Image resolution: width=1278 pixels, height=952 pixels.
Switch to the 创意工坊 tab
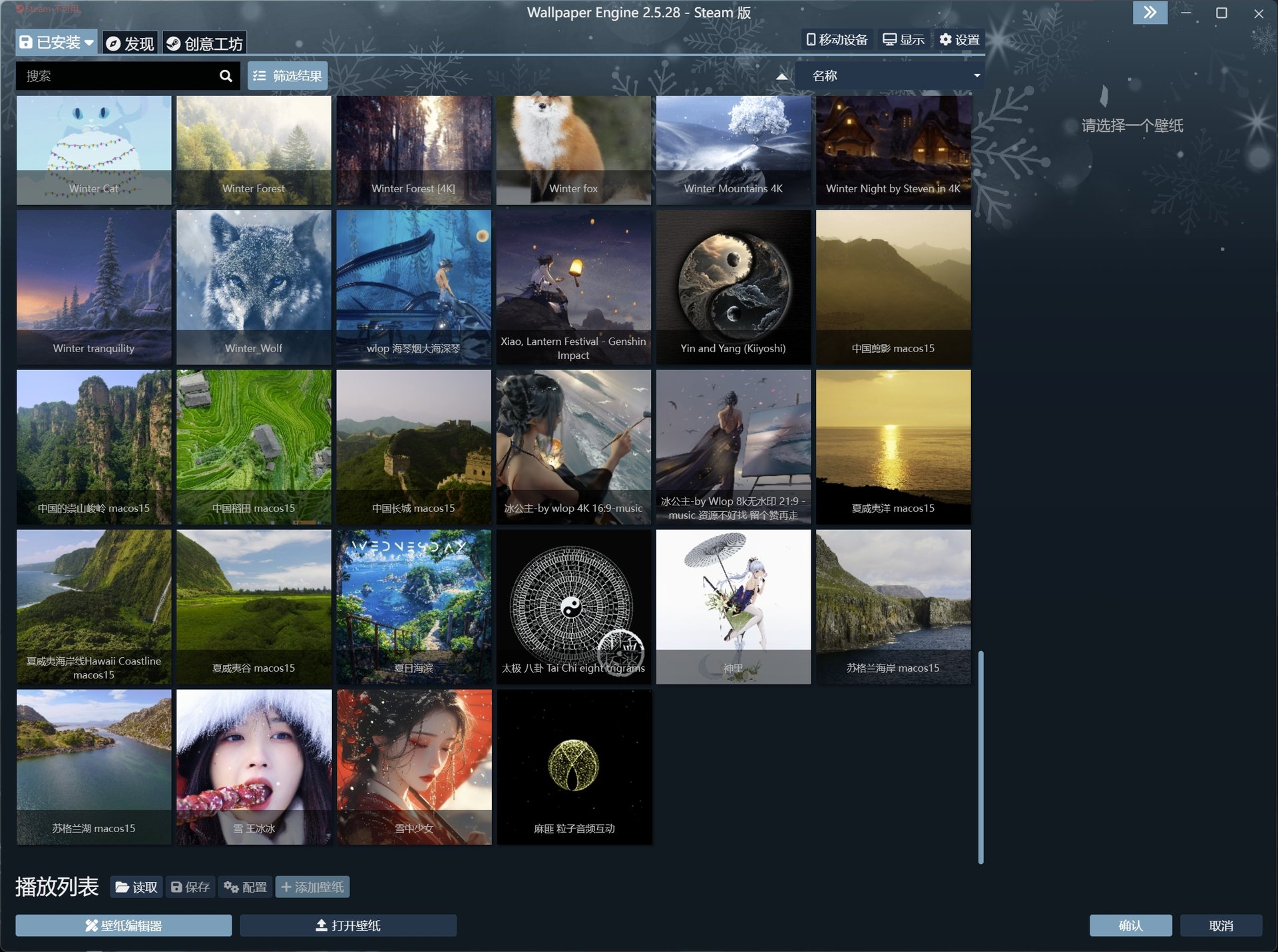click(x=204, y=42)
